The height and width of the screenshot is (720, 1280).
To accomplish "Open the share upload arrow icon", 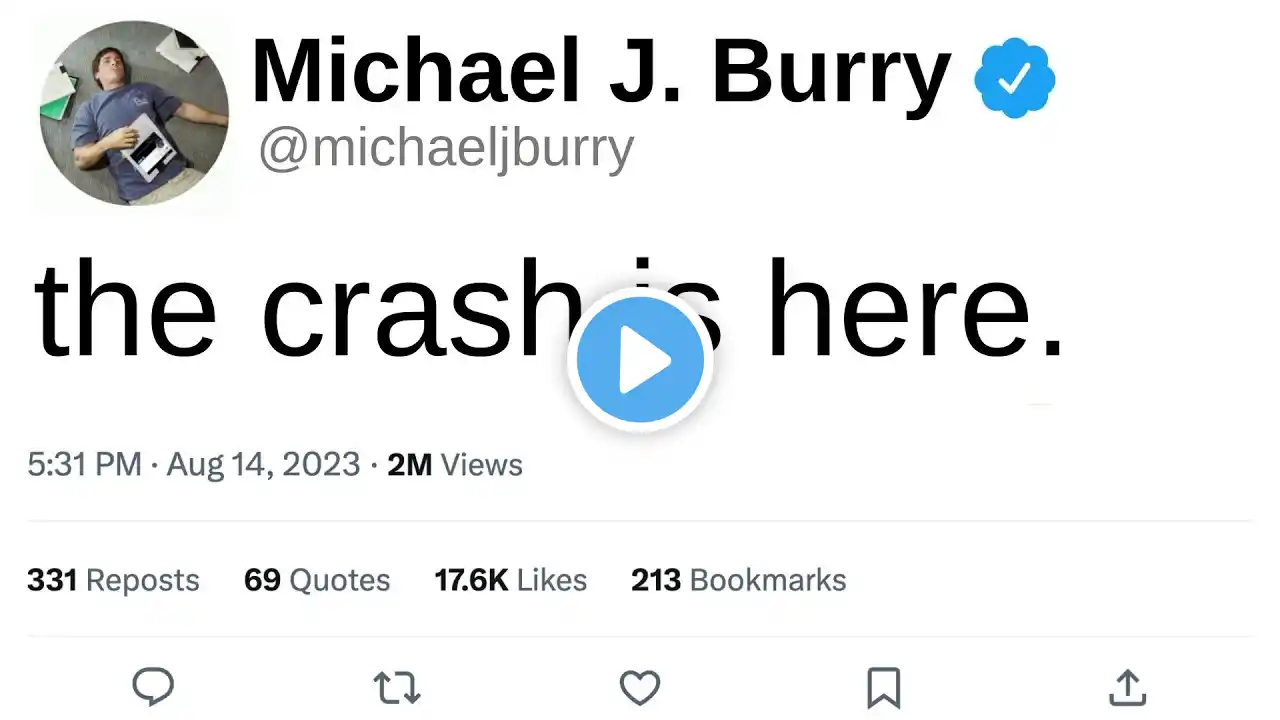I will click(x=1127, y=687).
